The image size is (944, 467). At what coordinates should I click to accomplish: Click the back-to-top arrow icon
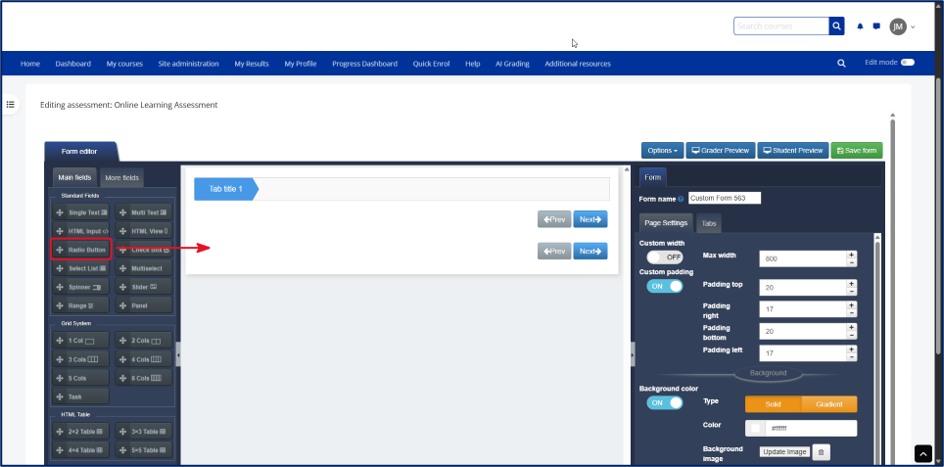[923, 453]
